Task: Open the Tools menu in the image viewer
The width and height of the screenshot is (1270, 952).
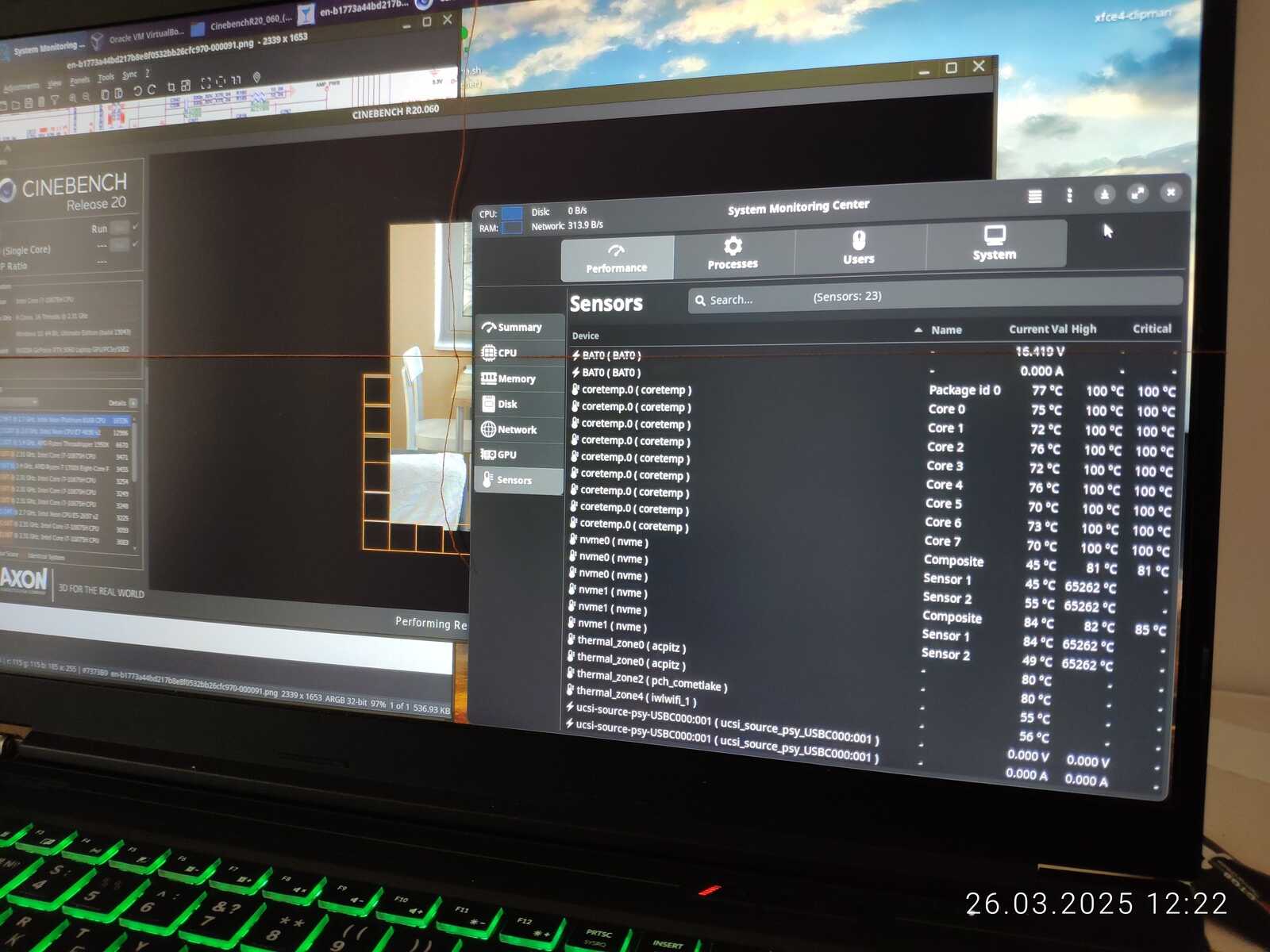Action: coord(106,78)
